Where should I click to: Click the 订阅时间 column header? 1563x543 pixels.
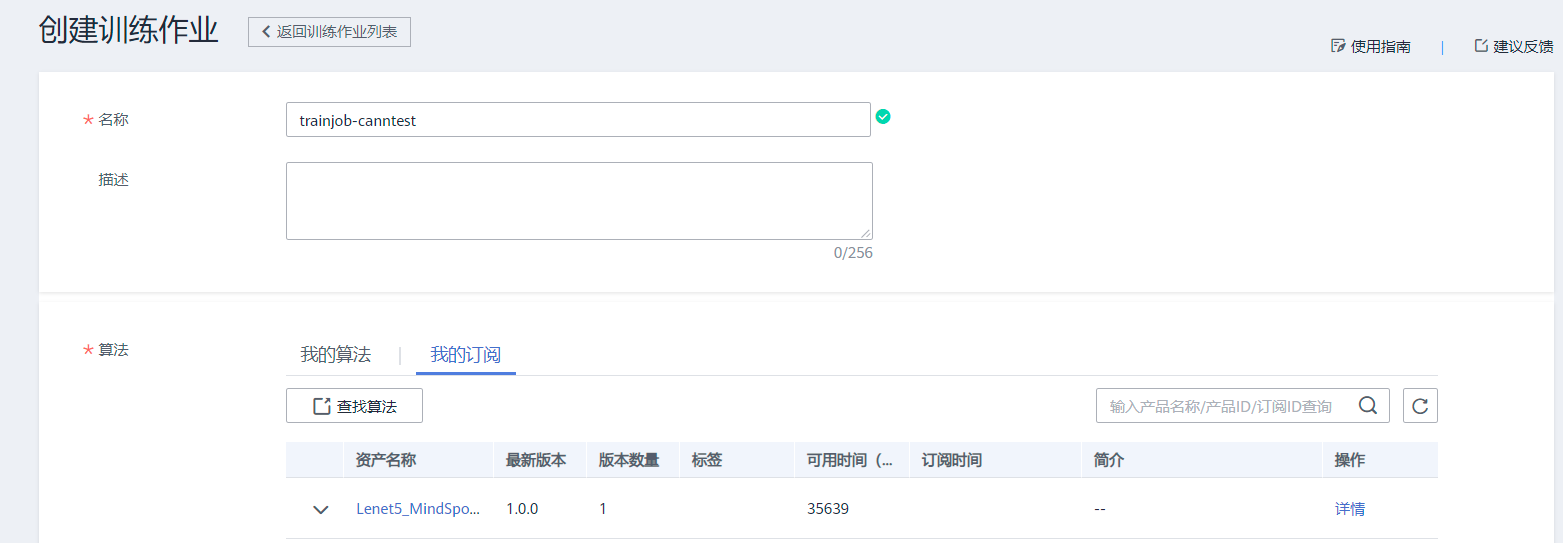952,460
